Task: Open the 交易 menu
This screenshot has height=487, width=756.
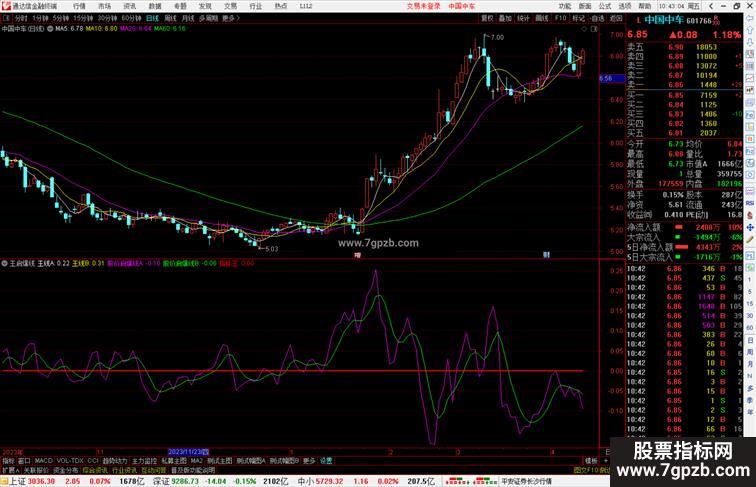Action: (230, 6)
